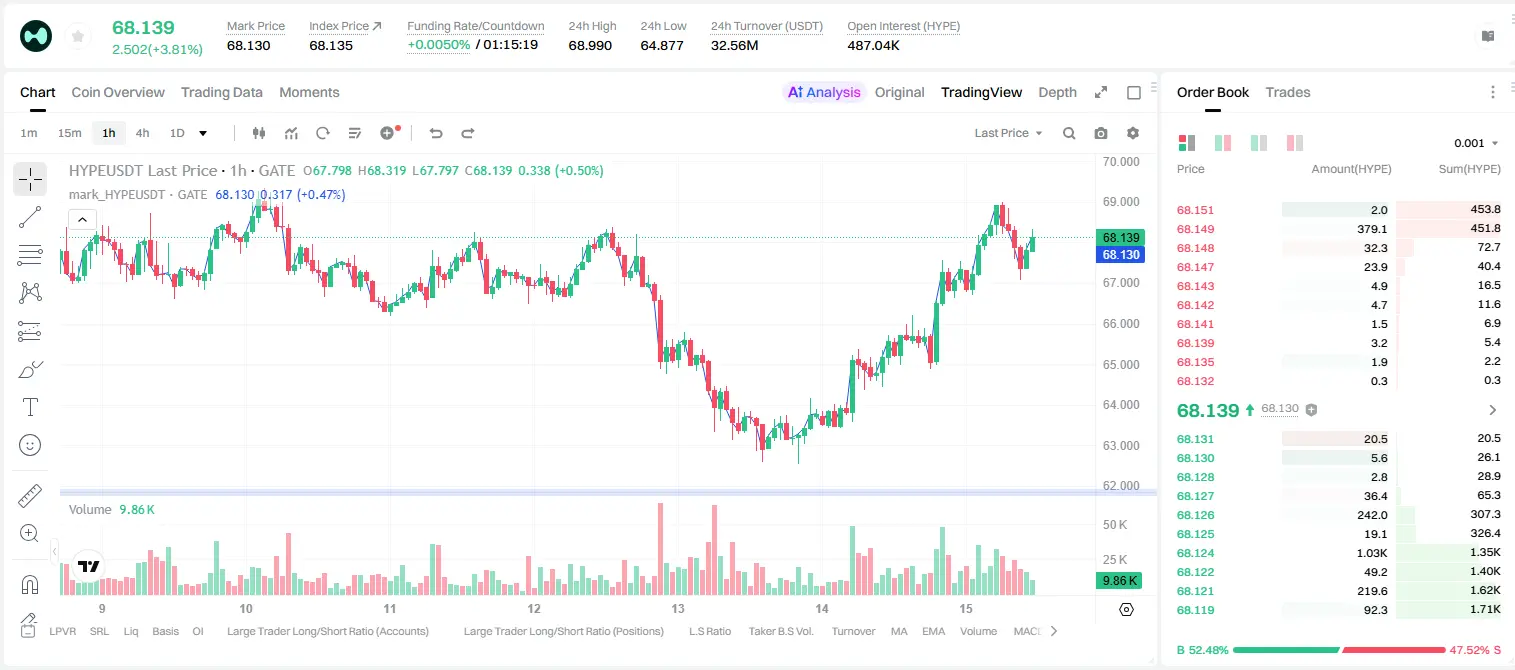
Task: Open chart settings gear icon
Action: click(1133, 133)
